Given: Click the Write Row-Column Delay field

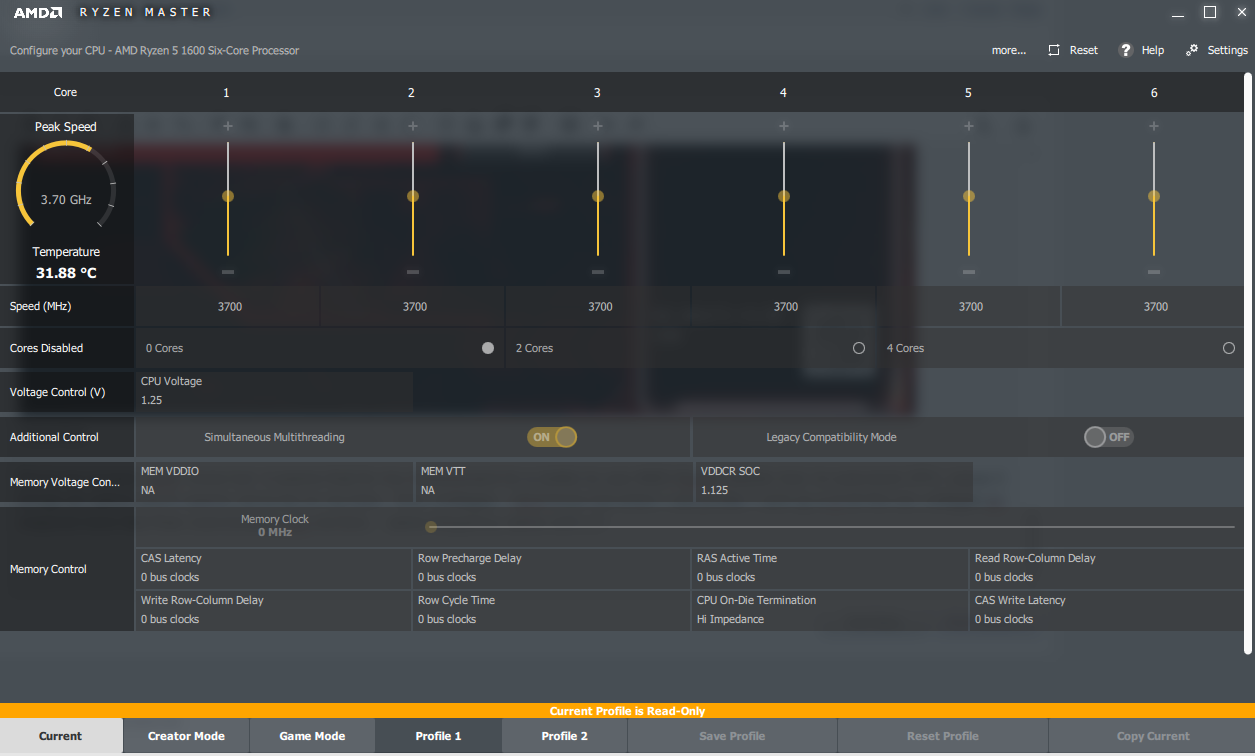Looking at the screenshot, I should 274,610.
